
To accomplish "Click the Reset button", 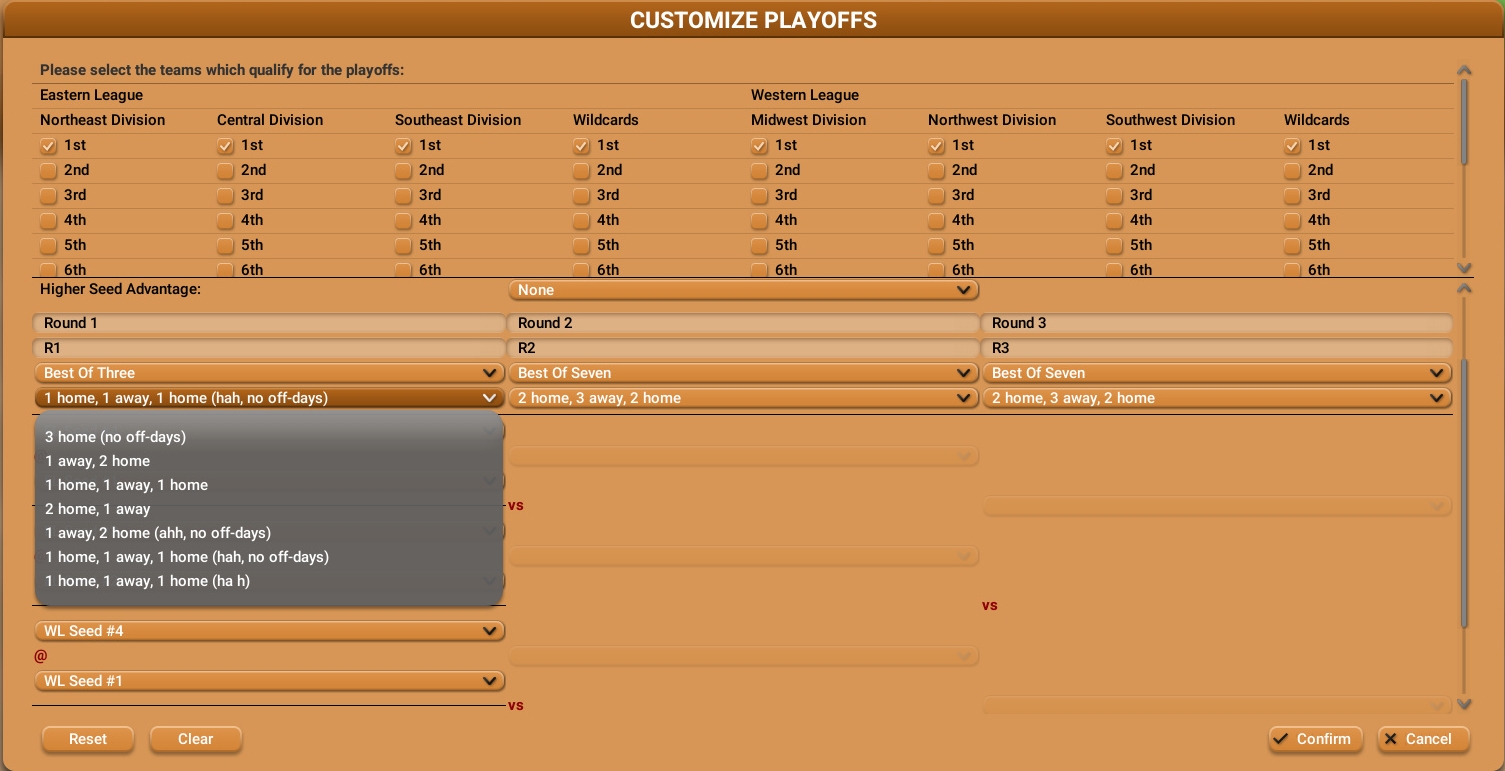I will pyautogui.click(x=88, y=739).
